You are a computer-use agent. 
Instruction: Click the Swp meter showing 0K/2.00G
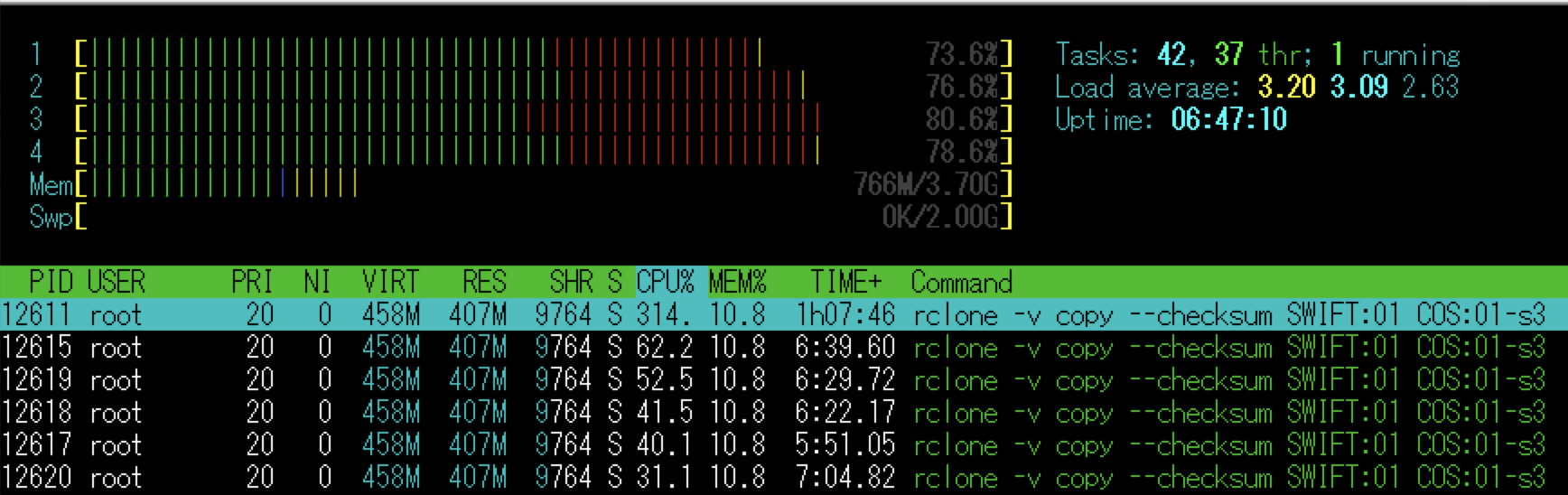pyautogui.click(x=521, y=217)
